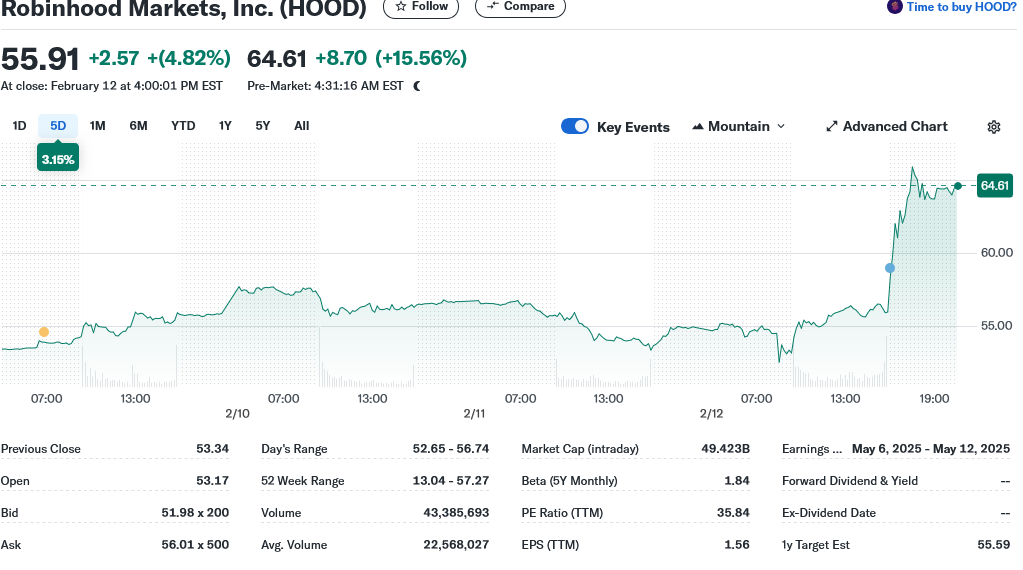Click the Previous Close value 53.34

[213, 449]
